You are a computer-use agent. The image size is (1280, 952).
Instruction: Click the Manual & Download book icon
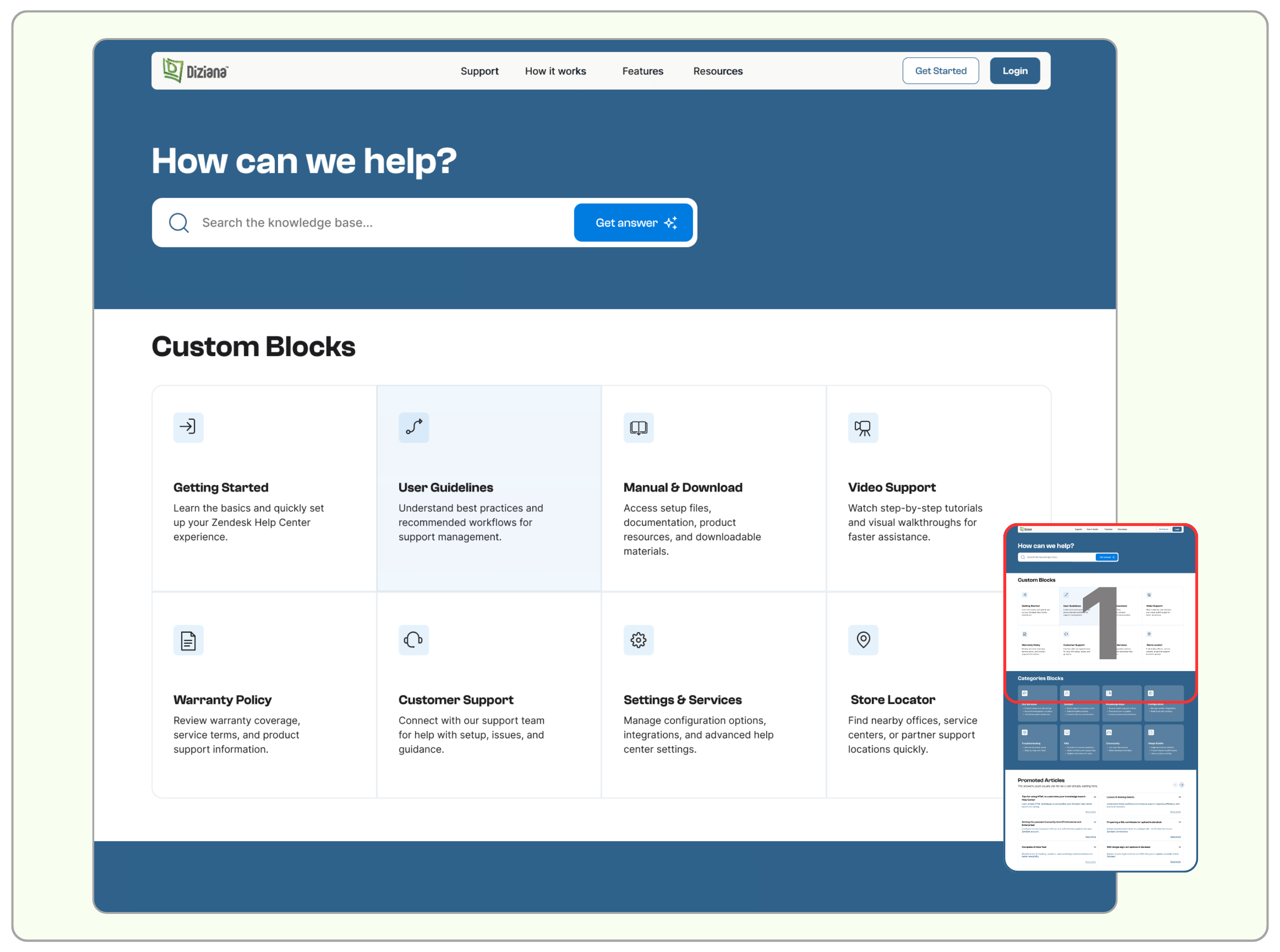(x=638, y=427)
